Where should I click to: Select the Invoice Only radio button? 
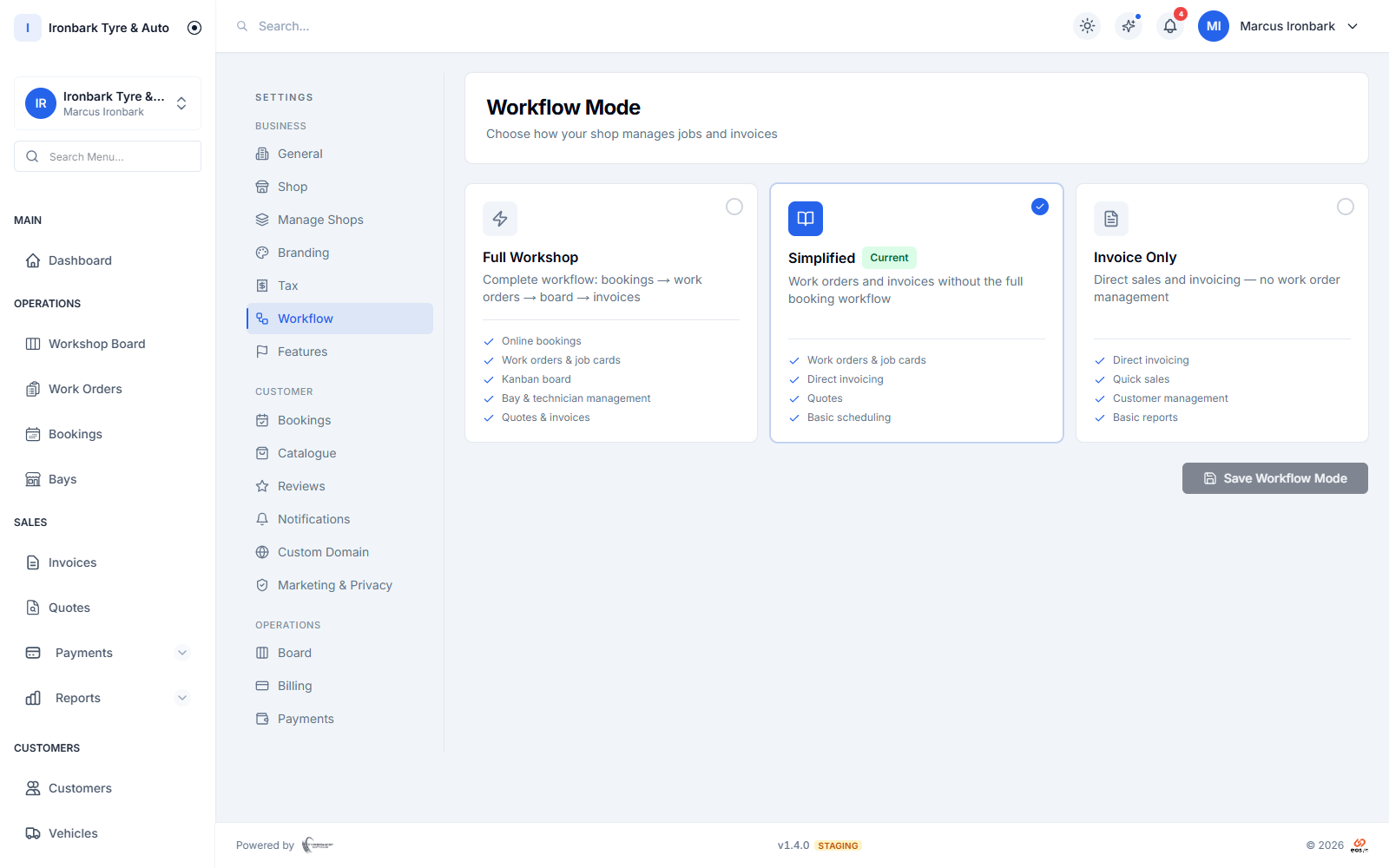point(1346,207)
